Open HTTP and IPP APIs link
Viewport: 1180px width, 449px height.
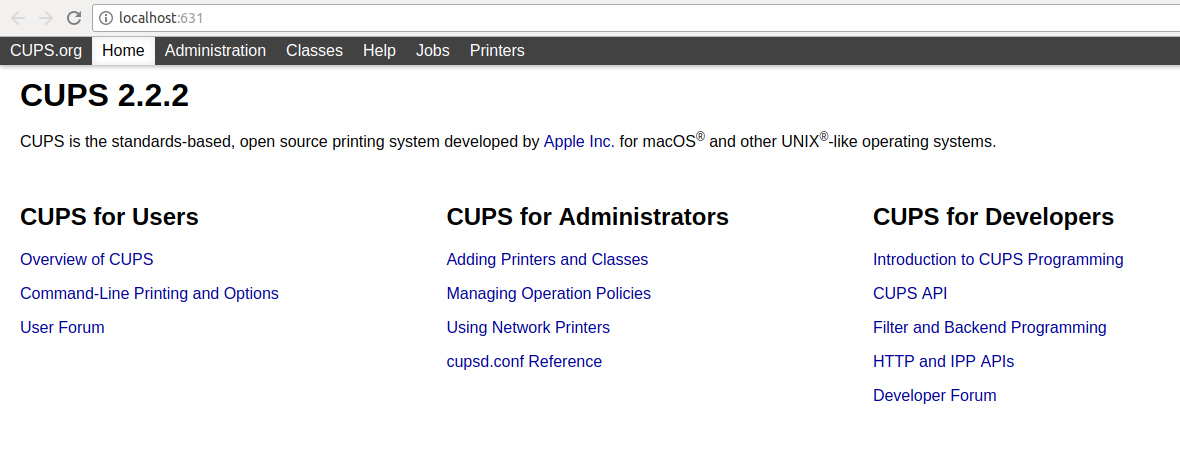[944, 362]
